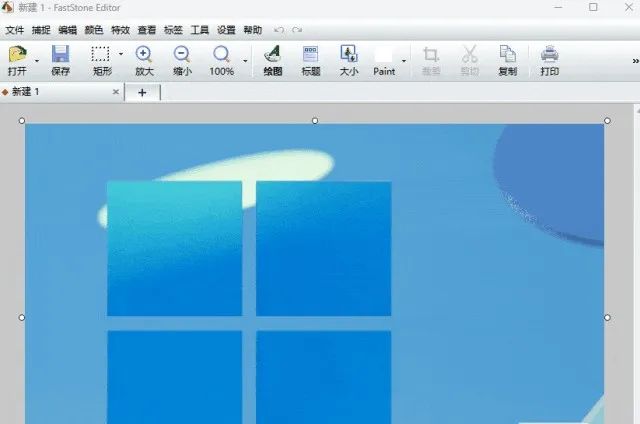Screen dimensions: 640x424
Task: Open the 查看 menu
Action: 147,30
